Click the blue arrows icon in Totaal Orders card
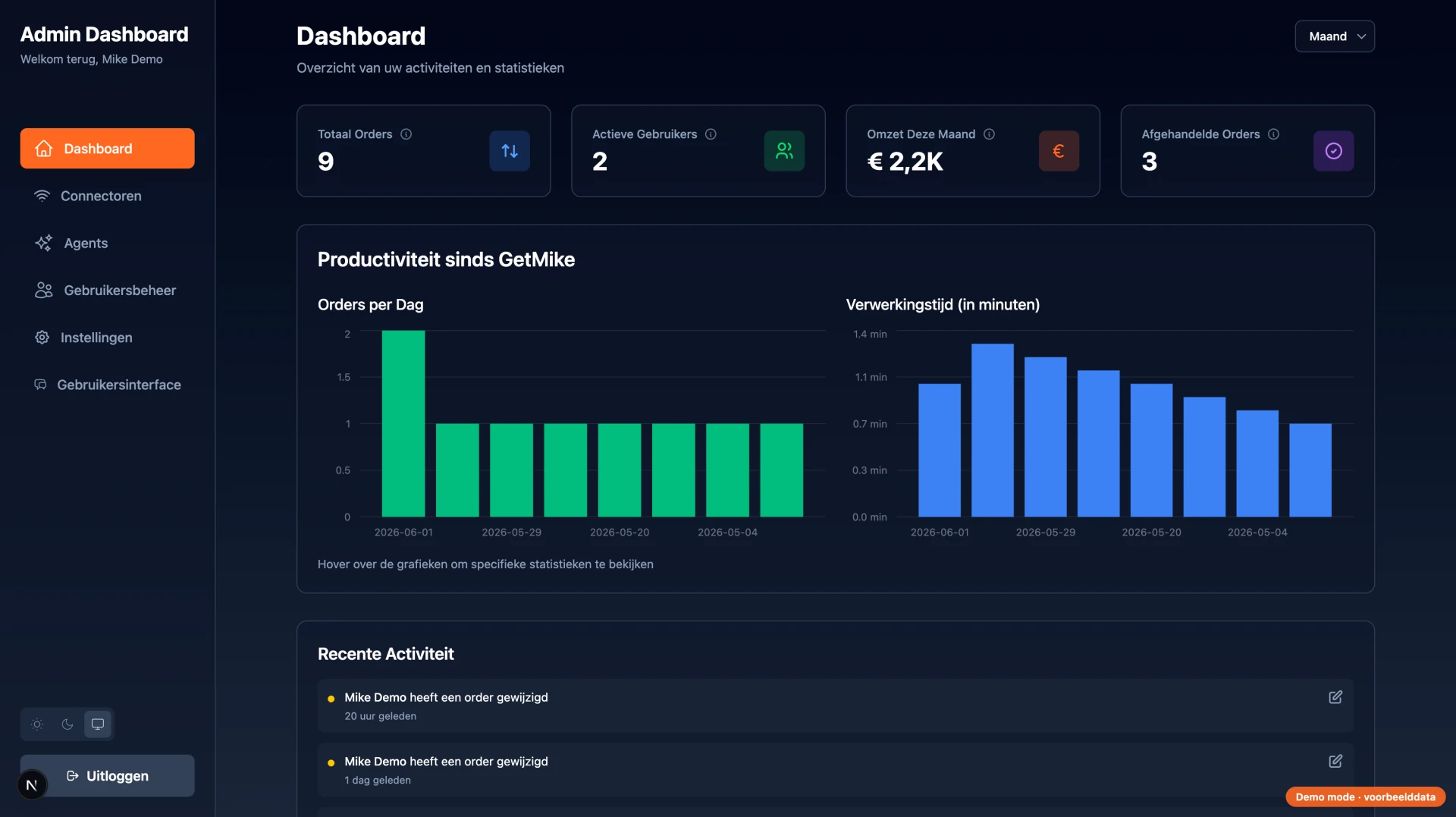Image resolution: width=1456 pixels, height=817 pixels. 510,151
